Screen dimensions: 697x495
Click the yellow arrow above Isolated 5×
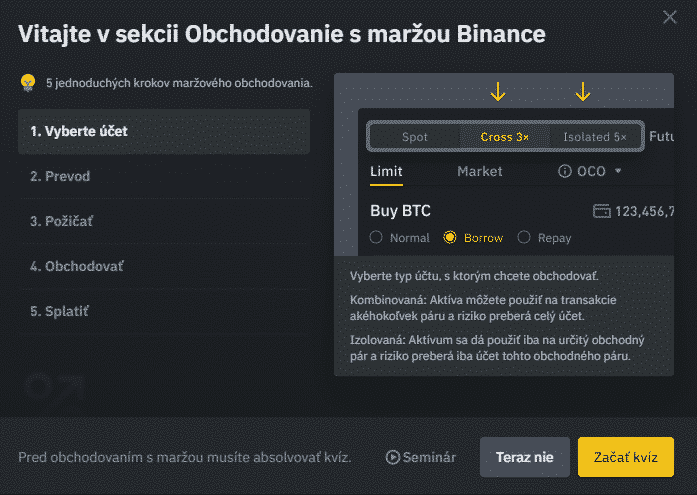pos(583,93)
